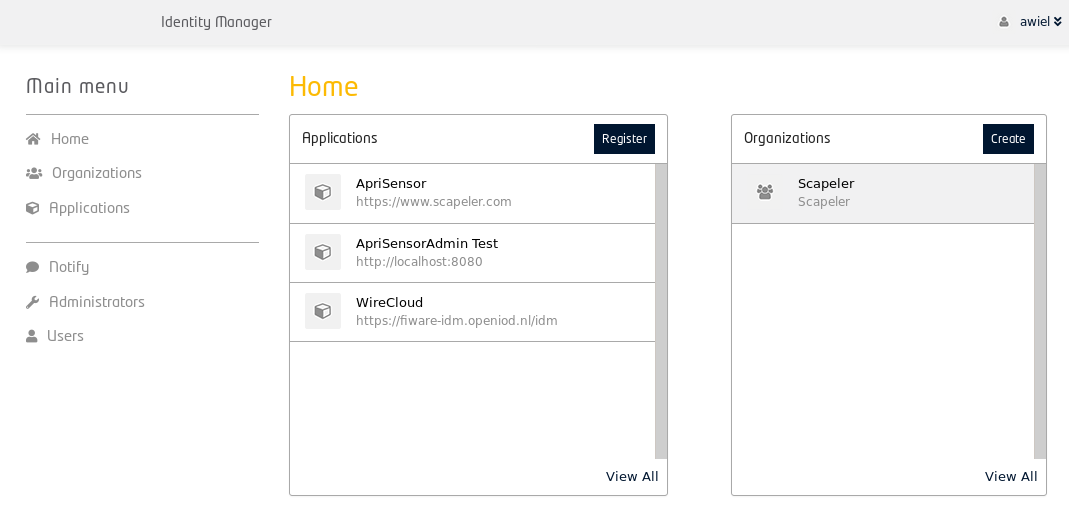Click the Users person icon in sidebar
The image size is (1069, 520).
coord(31,336)
